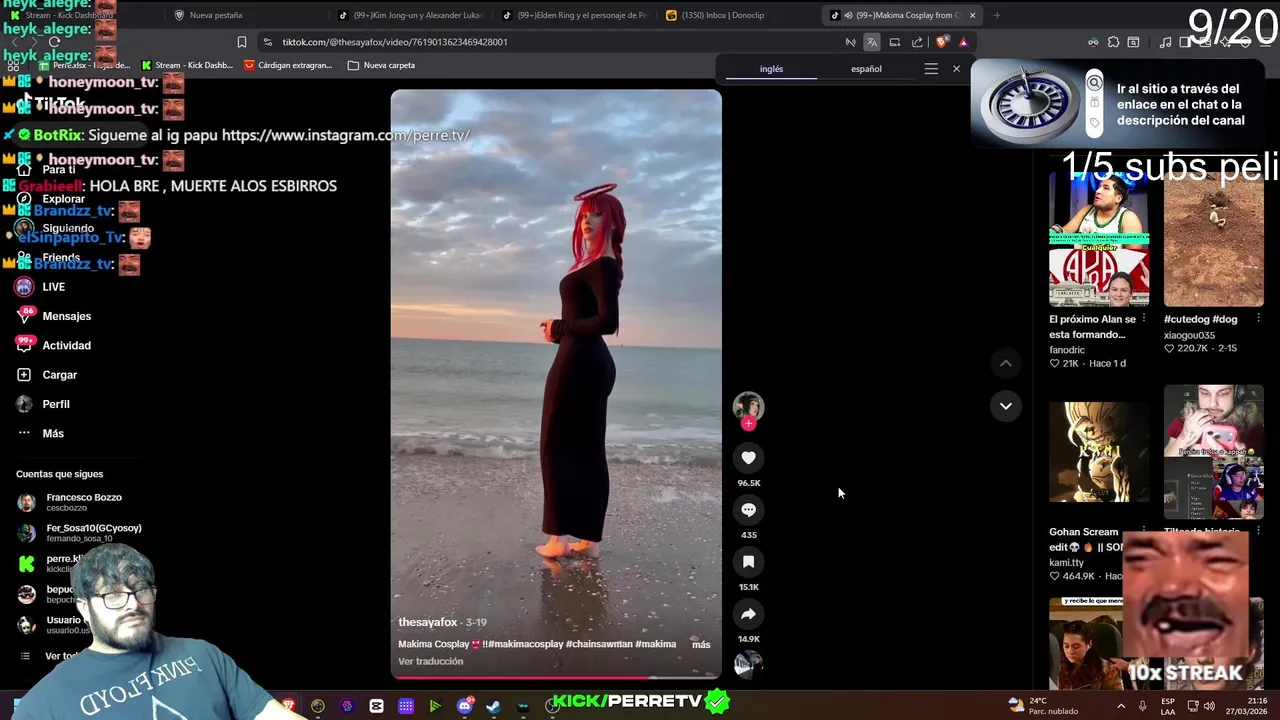Open Stream - Kick Dashb... bookmark
Viewport: 1280px width, 720px height.
tap(187, 65)
